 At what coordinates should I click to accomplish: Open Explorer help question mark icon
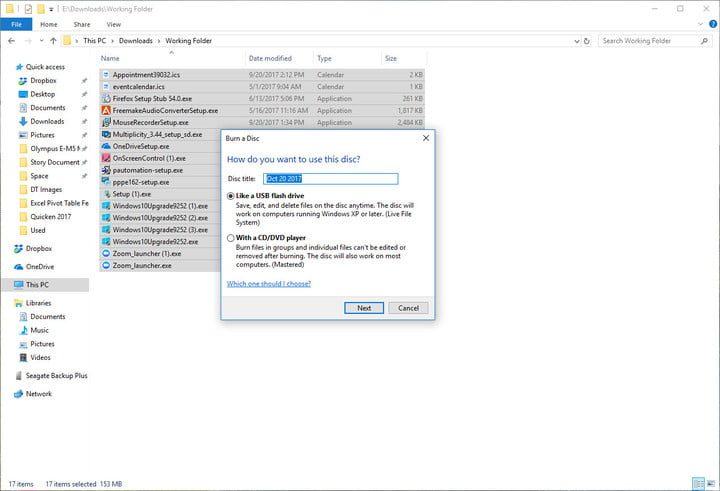[x=711, y=24]
